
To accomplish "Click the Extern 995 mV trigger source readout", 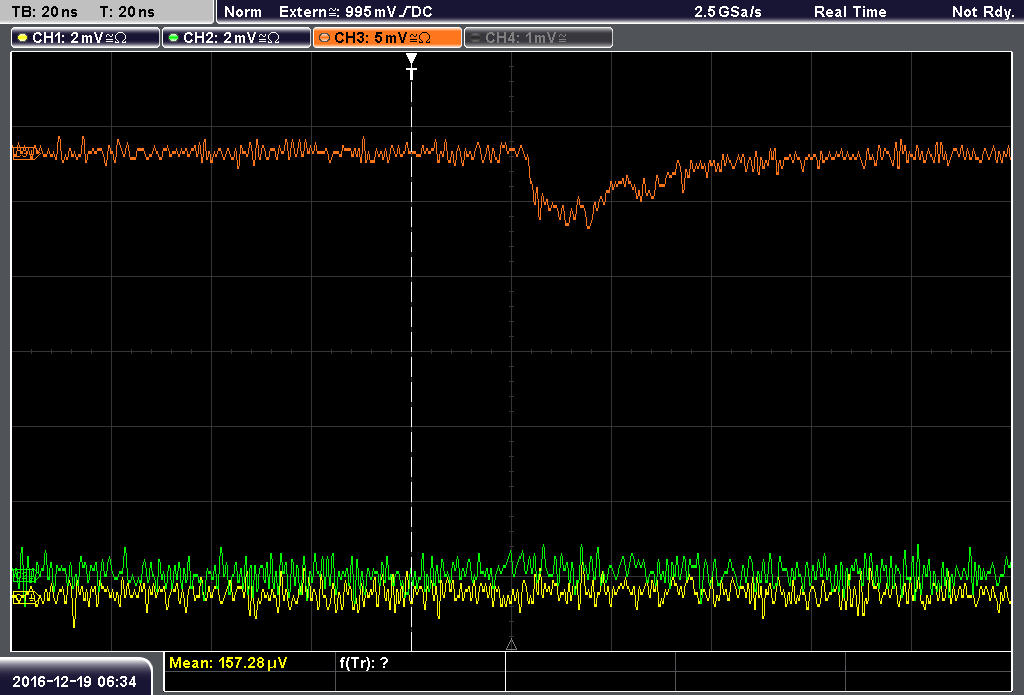I will pyautogui.click(x=356, y=12).
